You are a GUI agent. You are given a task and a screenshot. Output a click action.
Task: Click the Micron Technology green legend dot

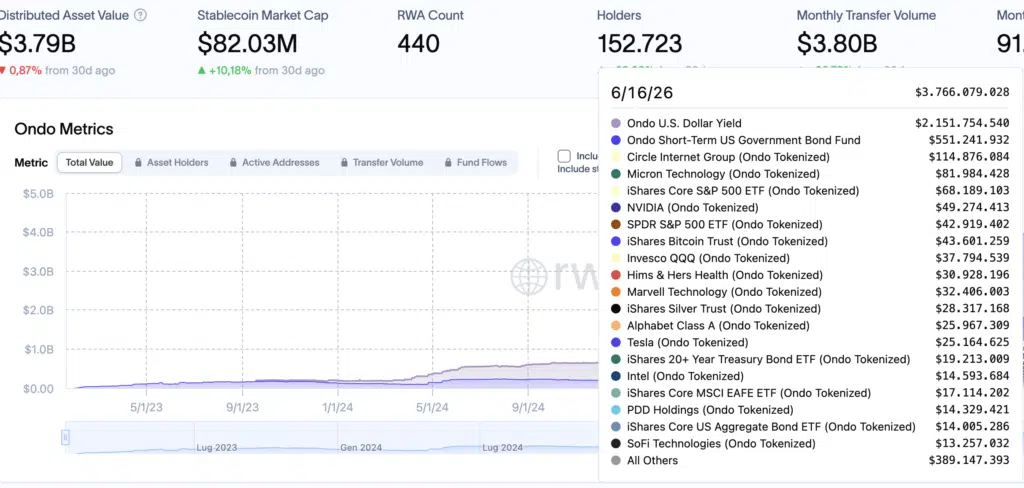[x=615, y=174]
